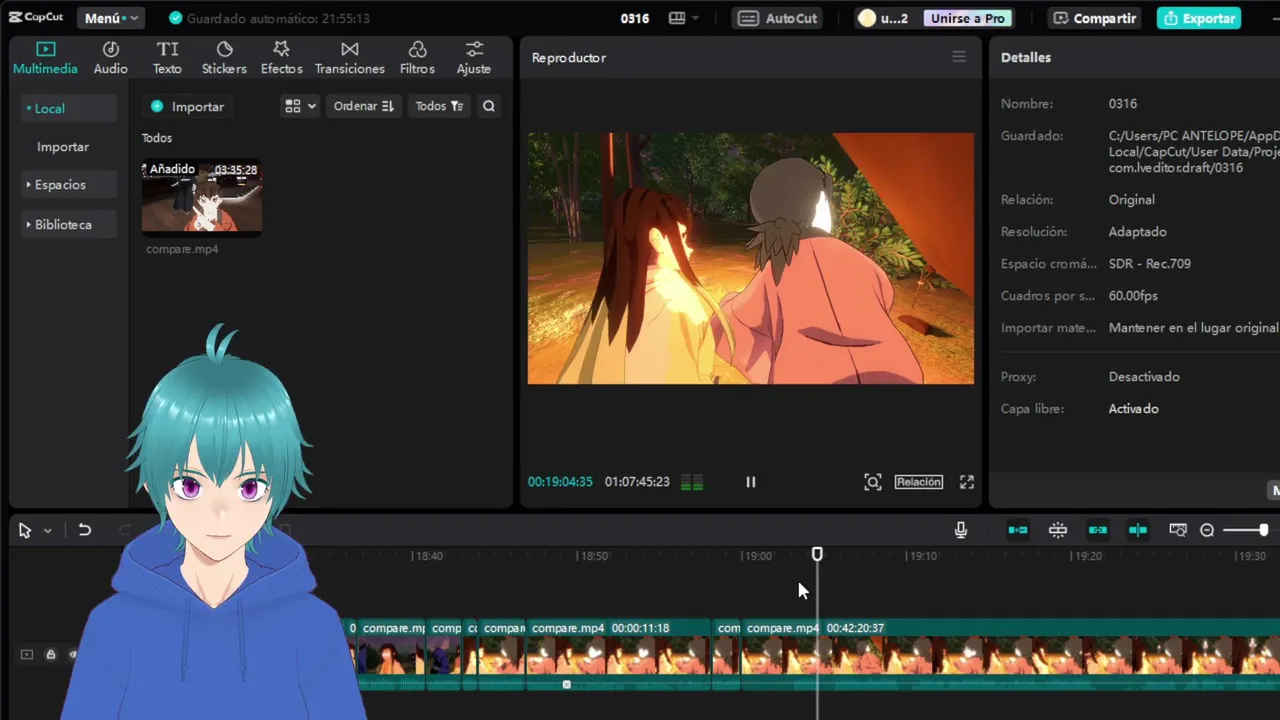This screenshot has height=720, width=1280.
Task: Open the layout selector icon in the title bar
Action: [677, 18]
